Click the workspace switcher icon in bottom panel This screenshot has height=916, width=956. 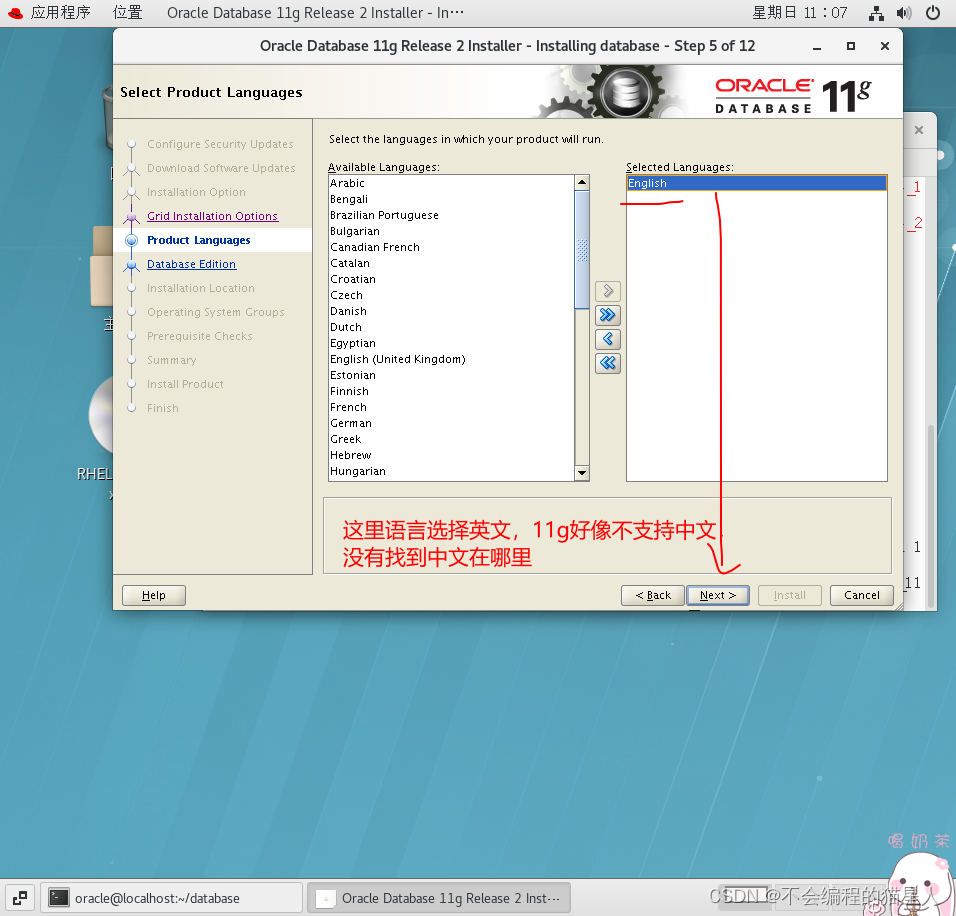[20, 898]
